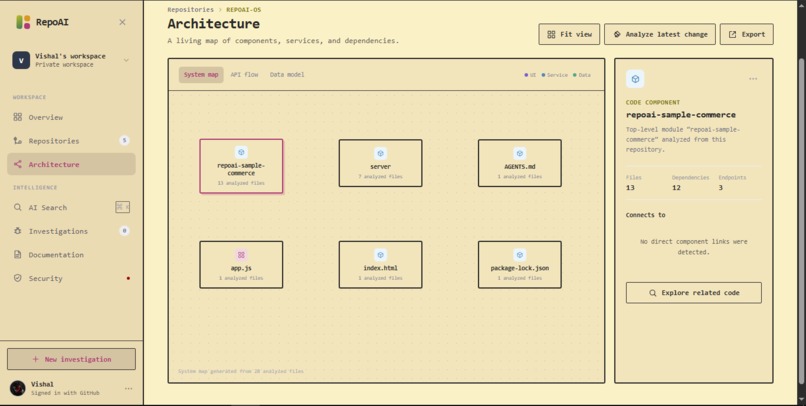Click Repositories count badge

[x=124, y=140]
